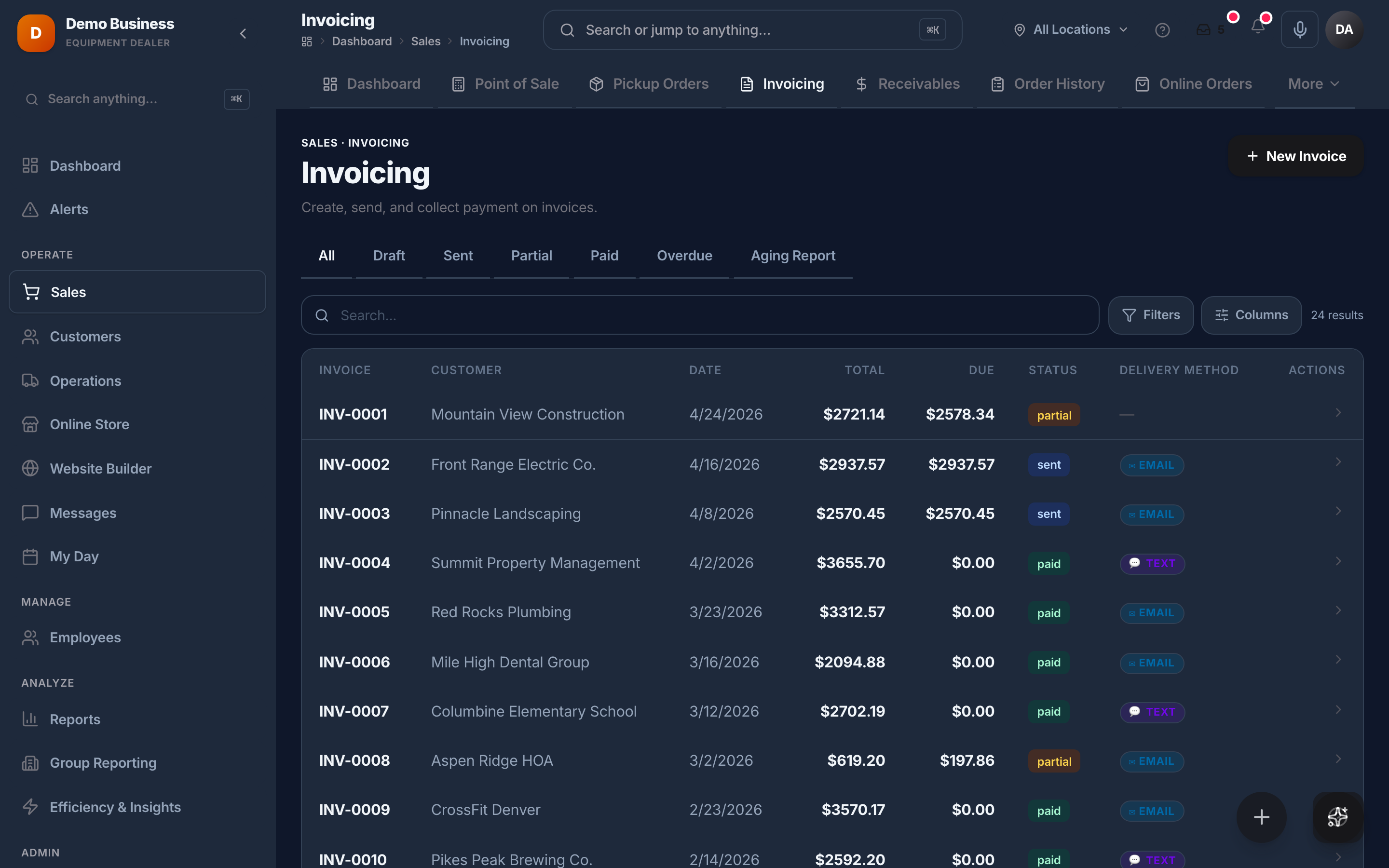The width and height of the screenshot is (1389, 868).
Task: Go to Dashboard tab in top navigation
Action: [371, 84]
